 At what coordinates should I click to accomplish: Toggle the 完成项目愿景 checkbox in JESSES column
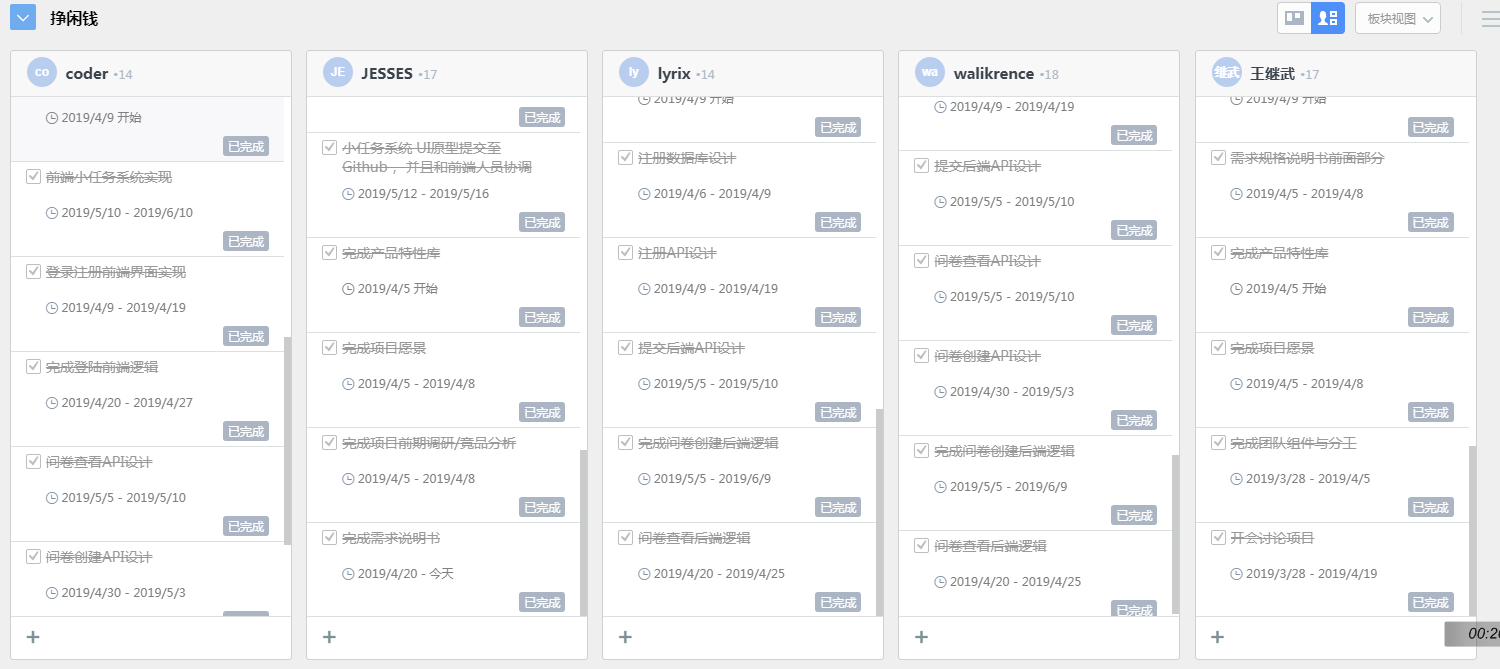coord(329,348)
